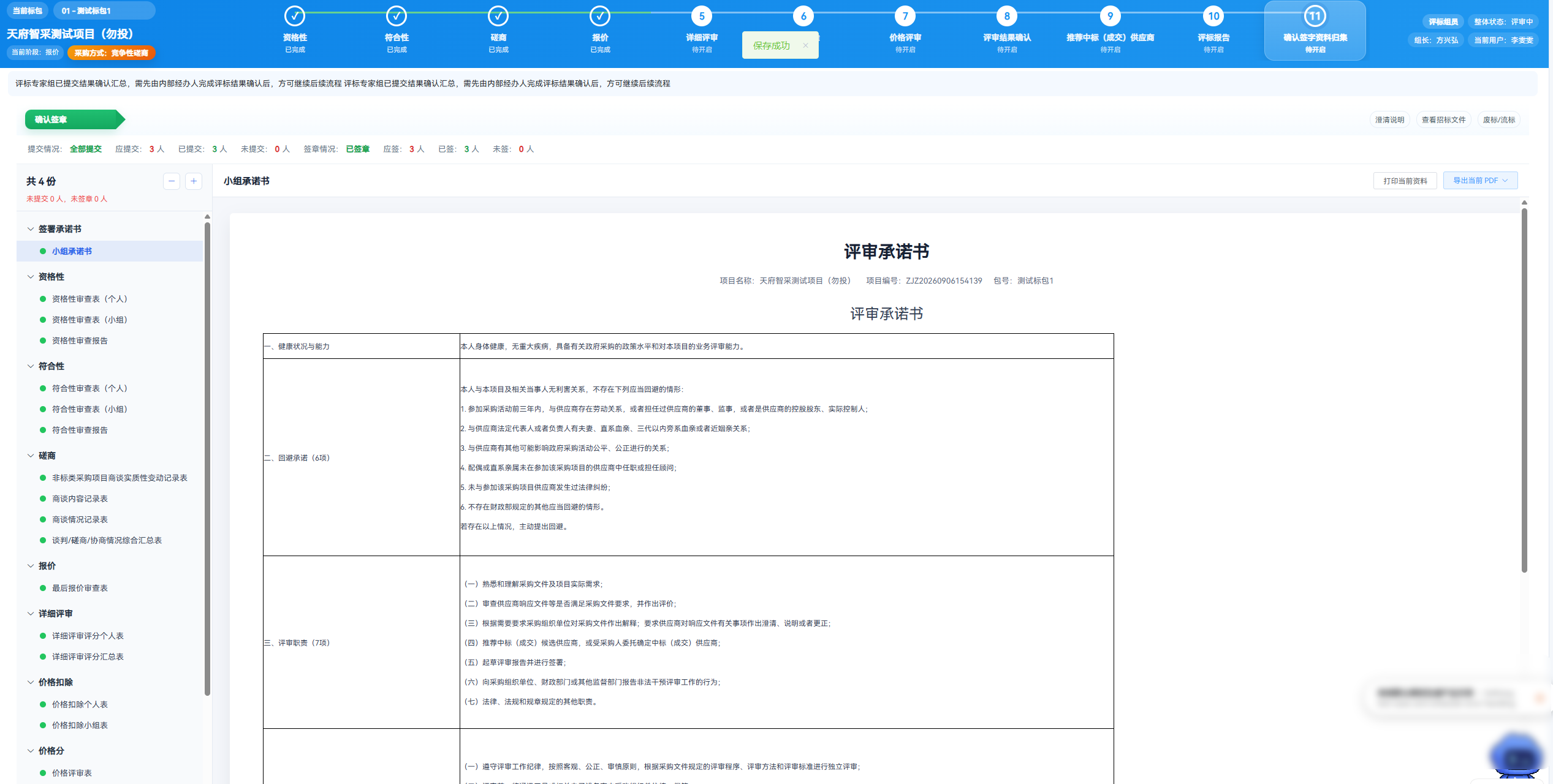Collapse the 符合性 tree group
This screenshot has width=1553, height=784.
click(31, 366)
